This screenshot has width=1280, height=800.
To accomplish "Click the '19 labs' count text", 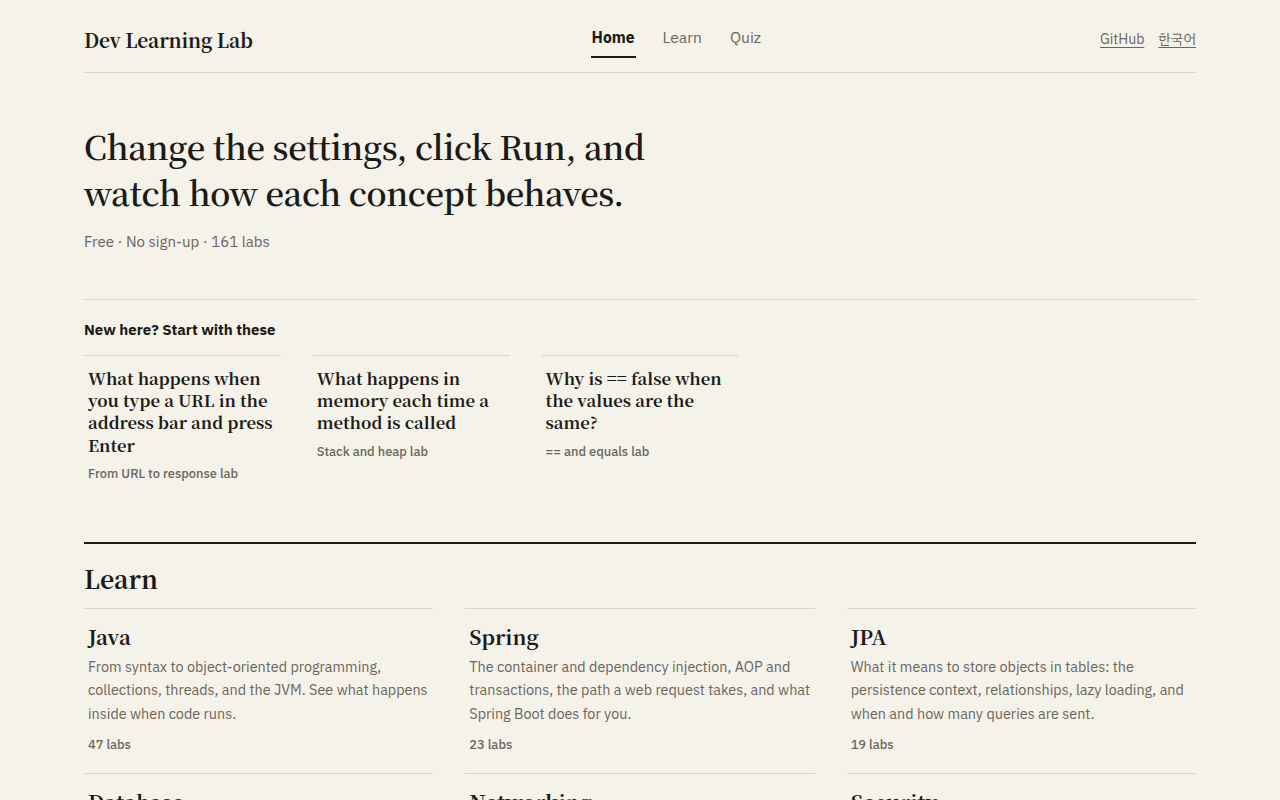I will [x=872, y=745].
